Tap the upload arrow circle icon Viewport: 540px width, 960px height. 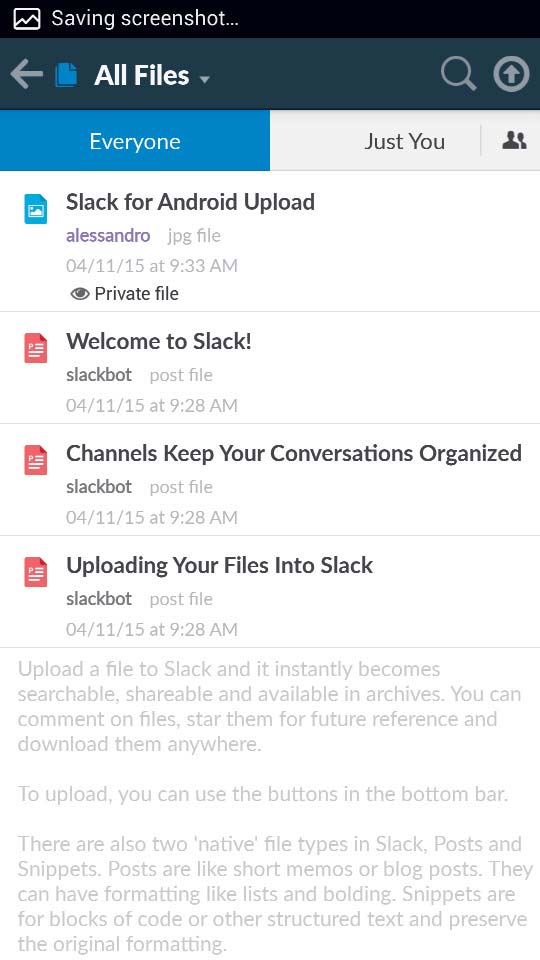tap(511, 74)
